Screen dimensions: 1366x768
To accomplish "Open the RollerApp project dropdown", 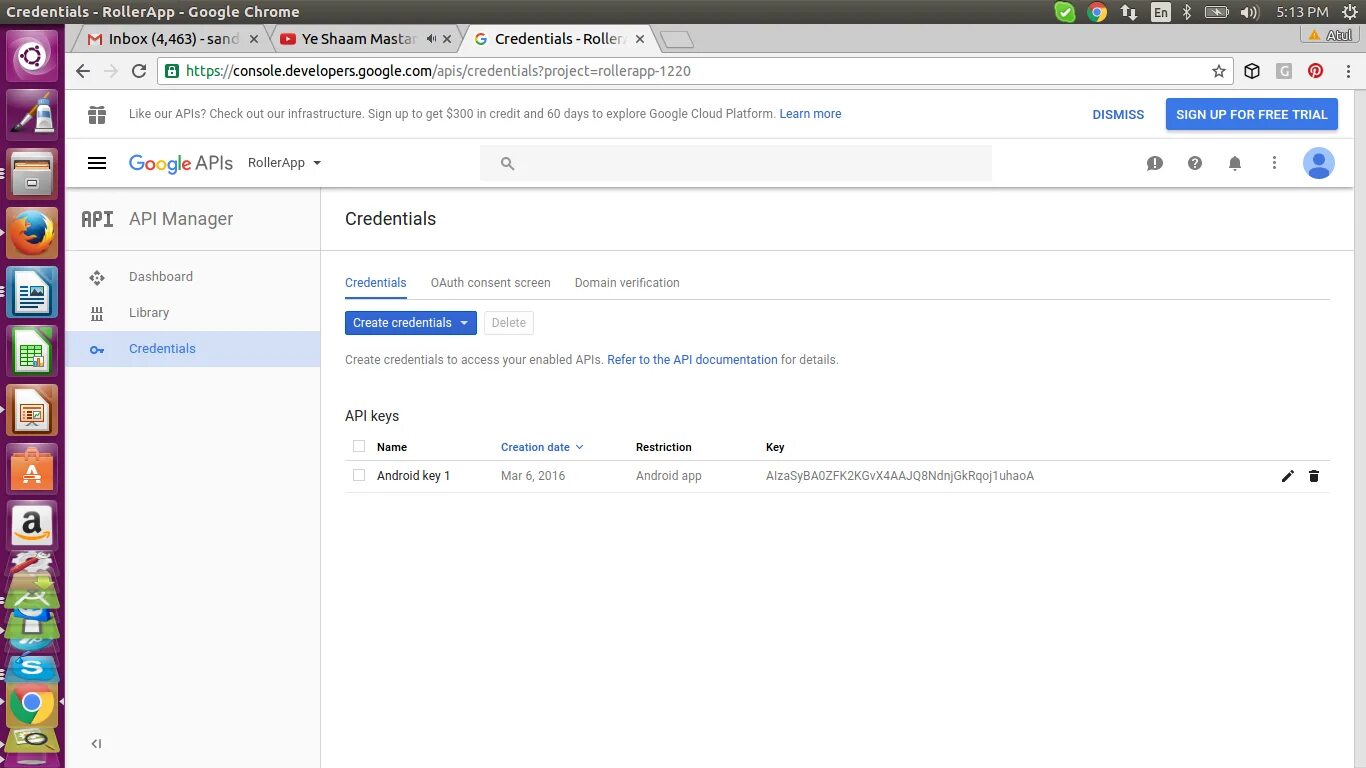I will [284, 163].
